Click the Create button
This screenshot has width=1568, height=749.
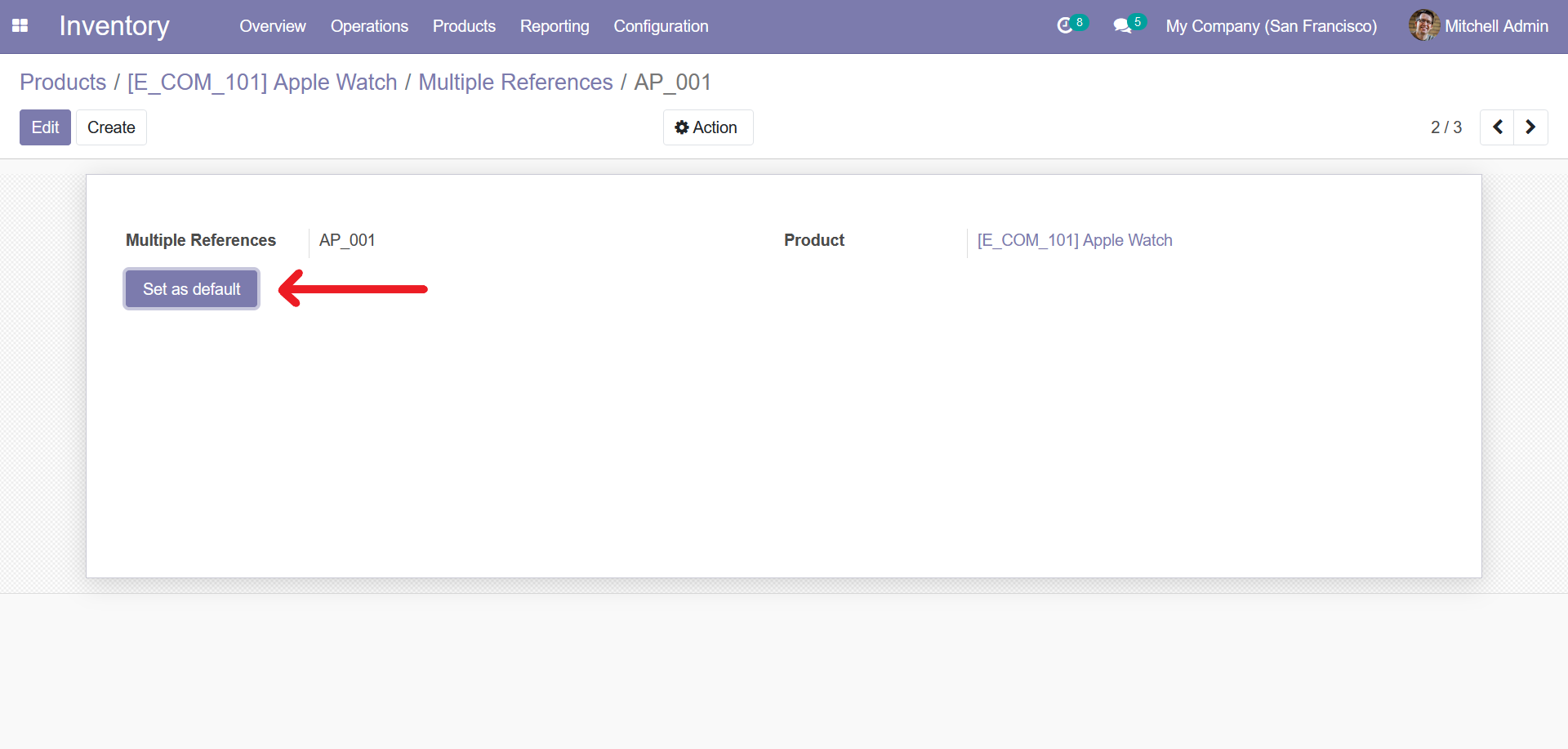click(x=111, y=127)
